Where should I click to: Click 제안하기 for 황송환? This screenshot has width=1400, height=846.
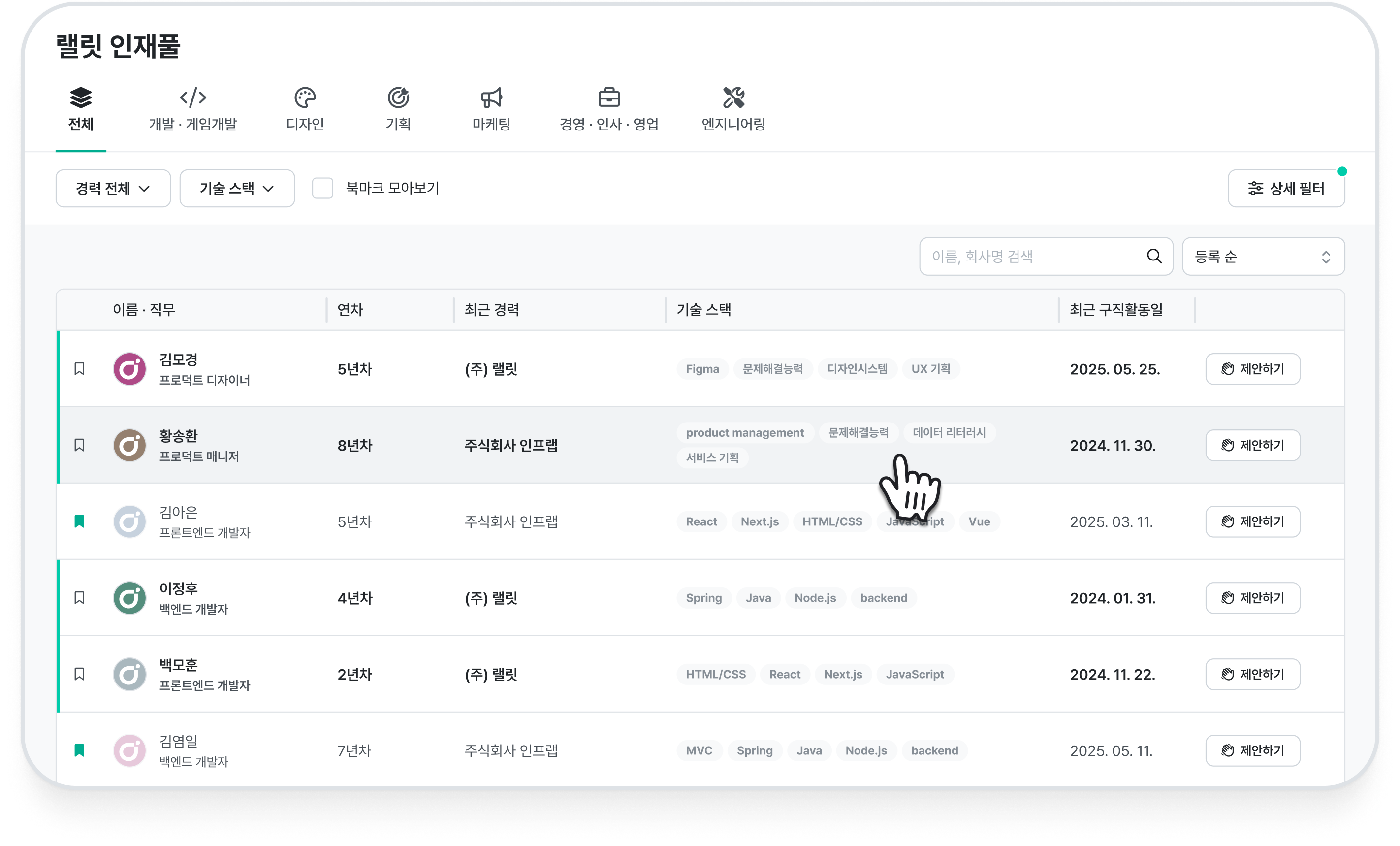click(1252, 445)
